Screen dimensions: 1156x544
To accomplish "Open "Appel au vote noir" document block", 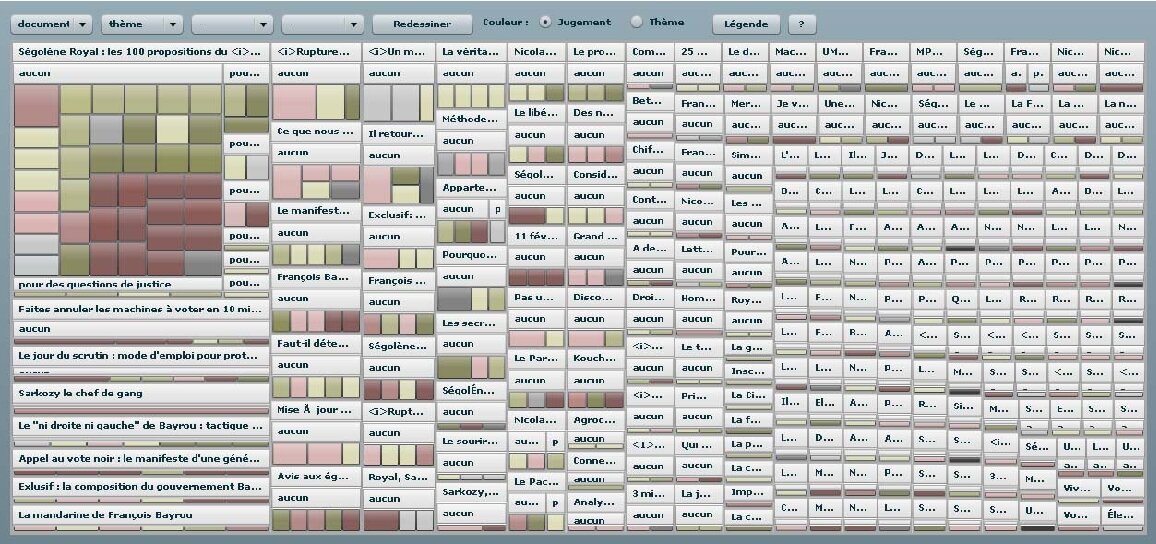I will pos(141,458).
